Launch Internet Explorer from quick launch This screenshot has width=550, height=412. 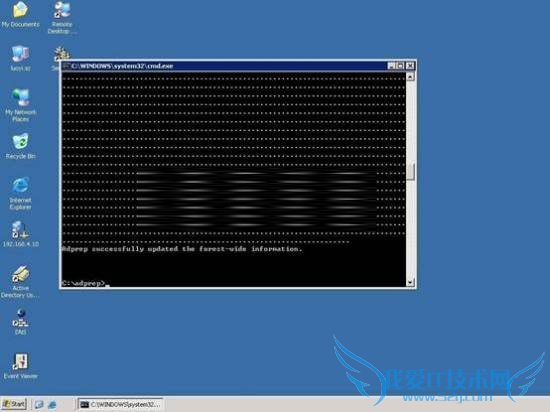pos(52,405)
